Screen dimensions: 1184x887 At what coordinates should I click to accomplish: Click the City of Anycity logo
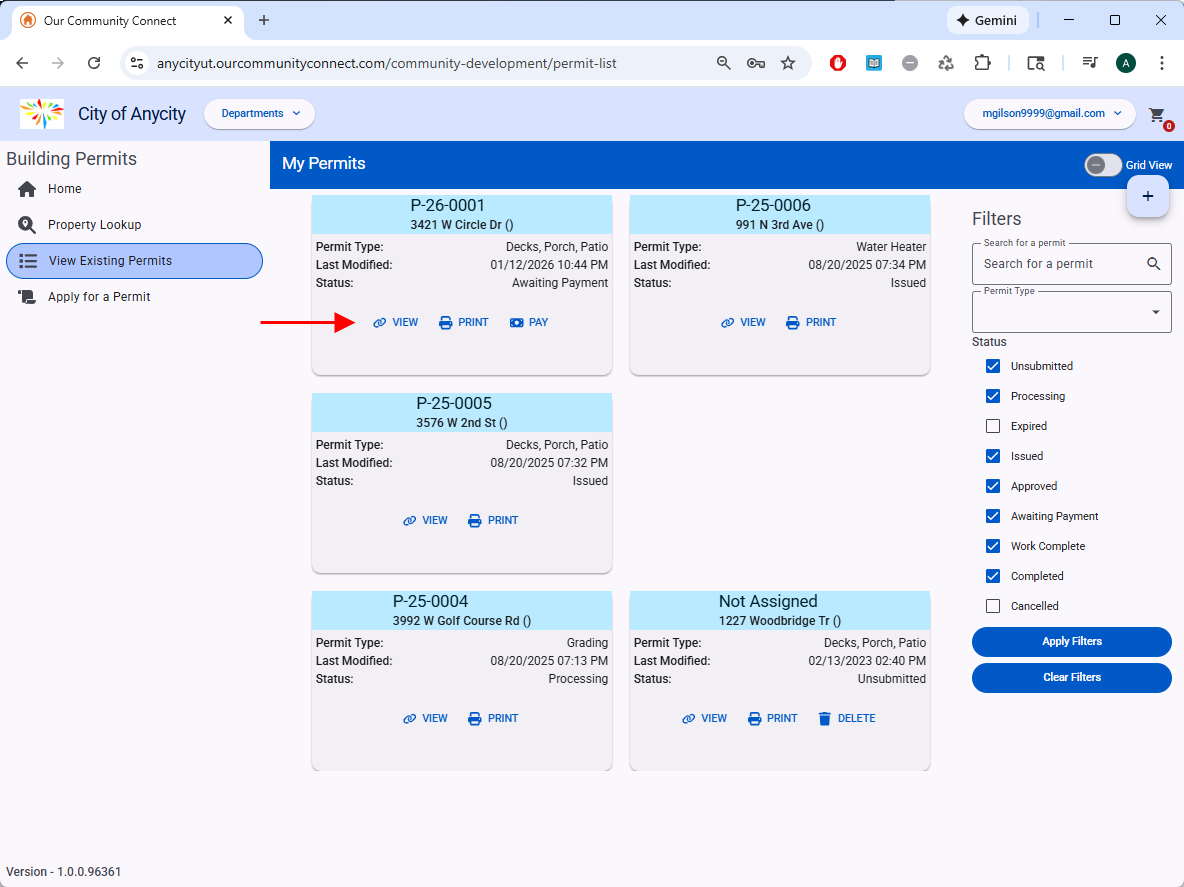(42, 114)
